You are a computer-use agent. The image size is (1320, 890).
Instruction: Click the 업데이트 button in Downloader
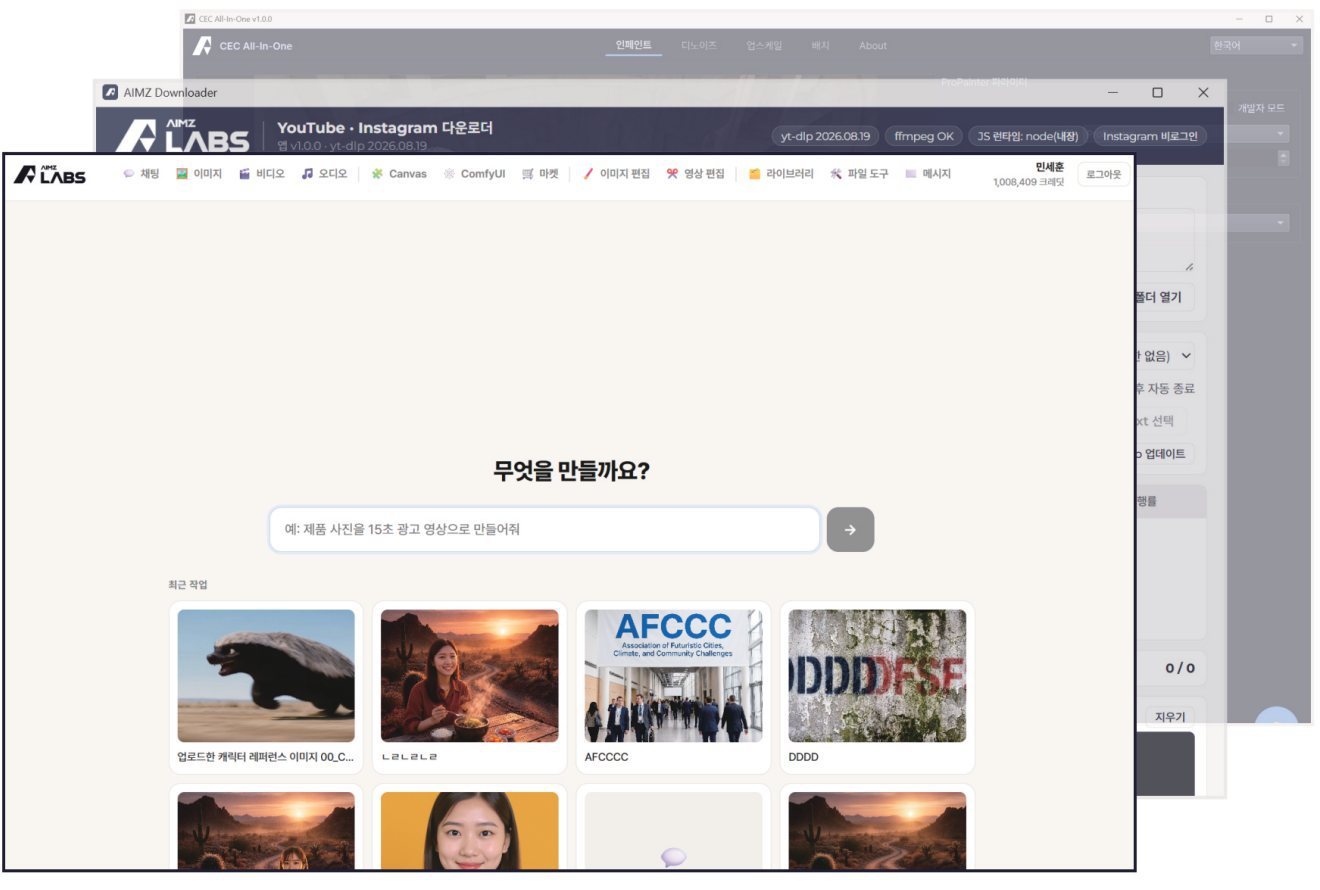click(1163, 454)
